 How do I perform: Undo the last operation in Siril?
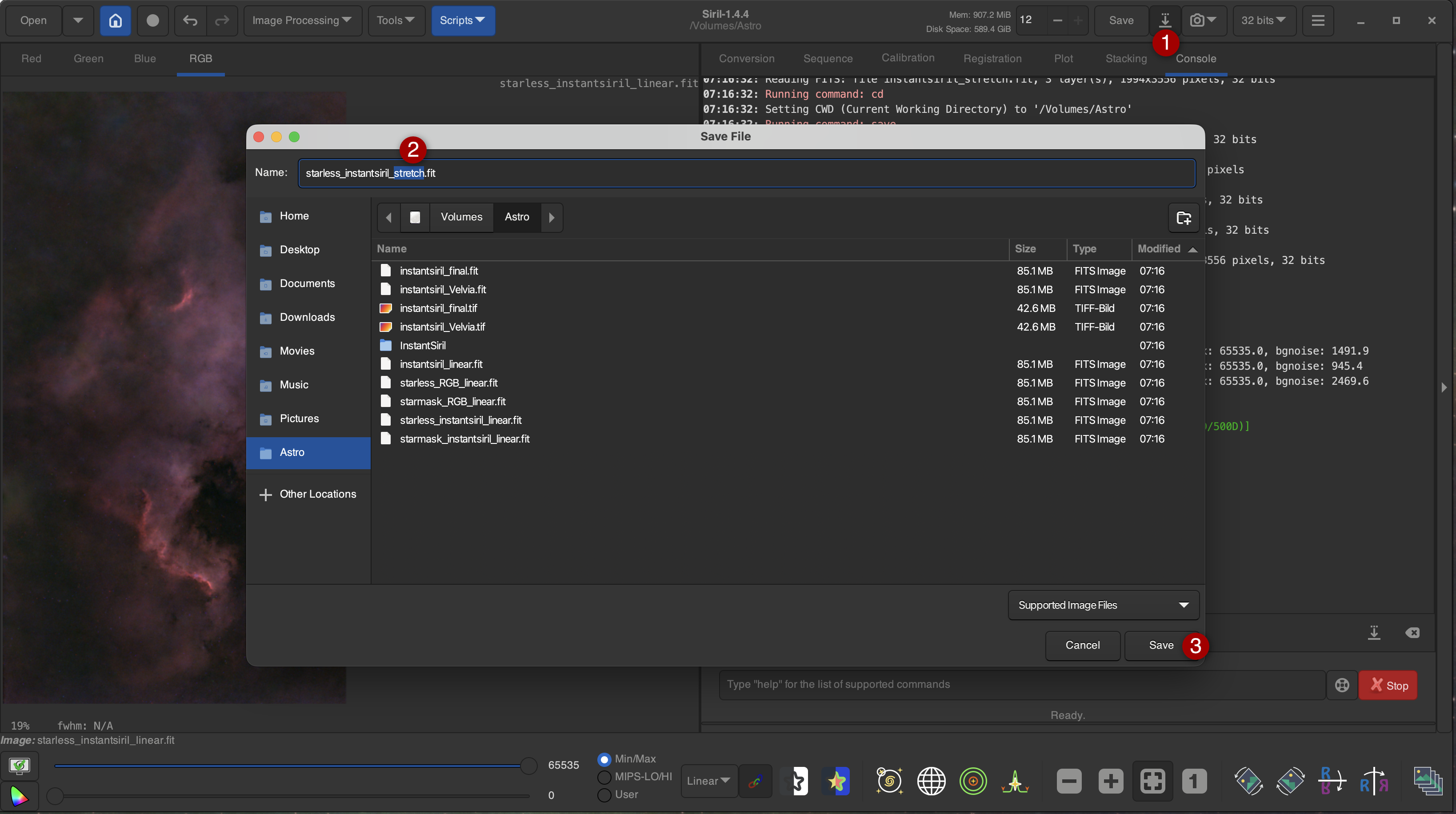point(191,21)
